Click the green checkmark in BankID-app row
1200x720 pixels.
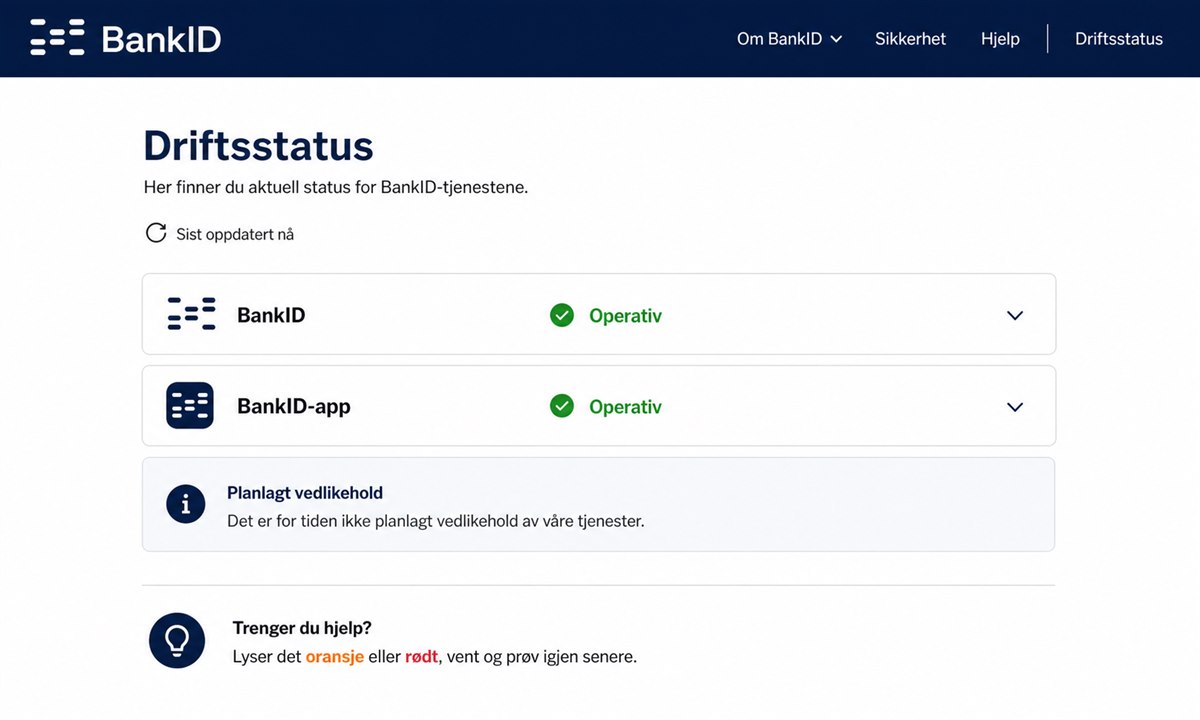click(562, 406)
